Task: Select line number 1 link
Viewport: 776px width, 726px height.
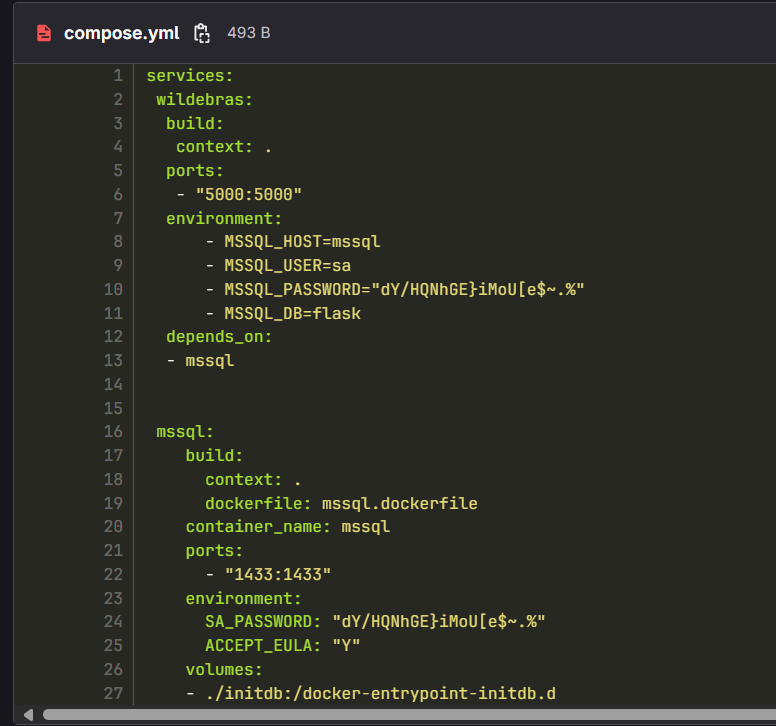Action: coord(117,75)
